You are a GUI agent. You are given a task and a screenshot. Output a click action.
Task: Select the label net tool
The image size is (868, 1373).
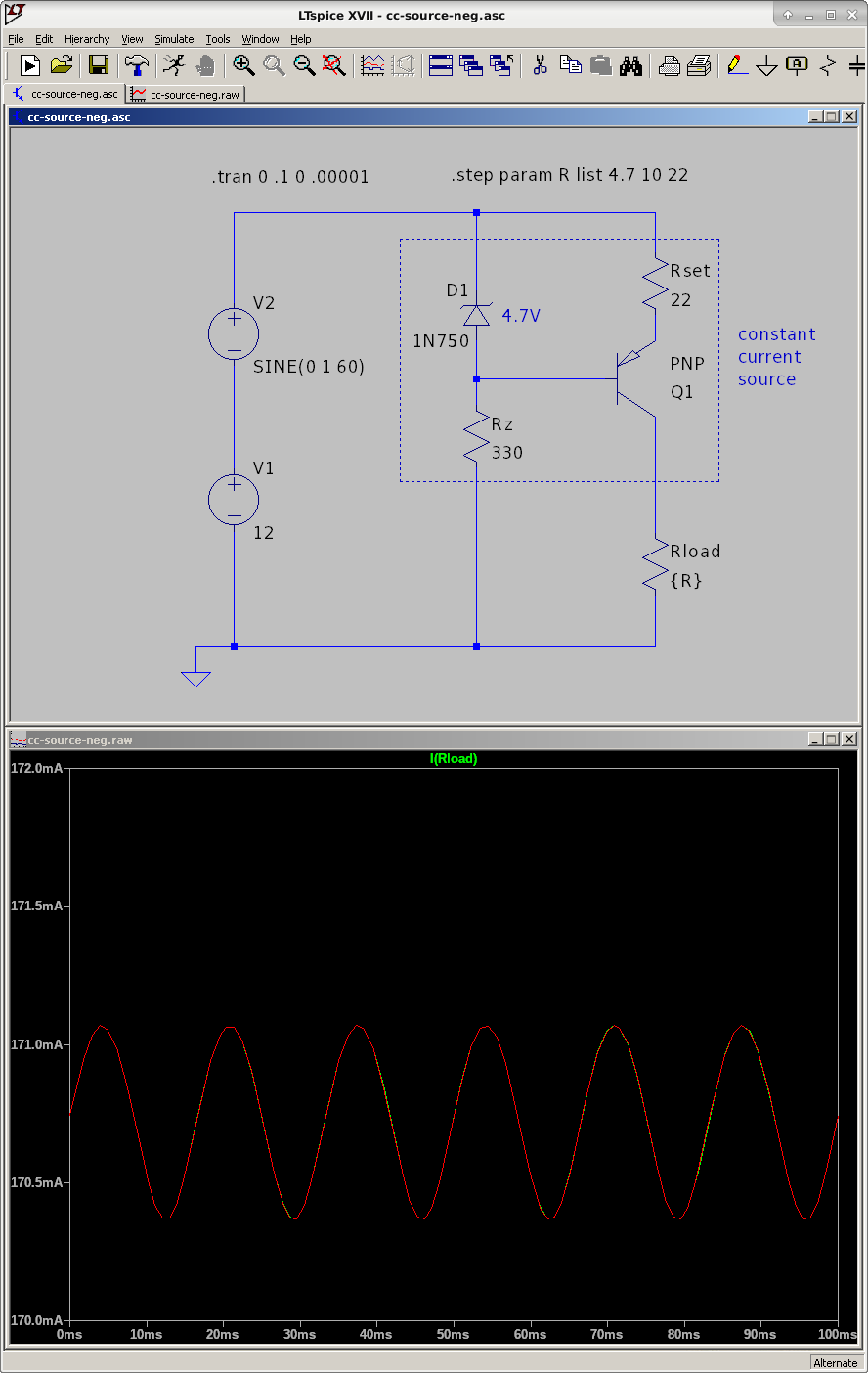point(798,66)
